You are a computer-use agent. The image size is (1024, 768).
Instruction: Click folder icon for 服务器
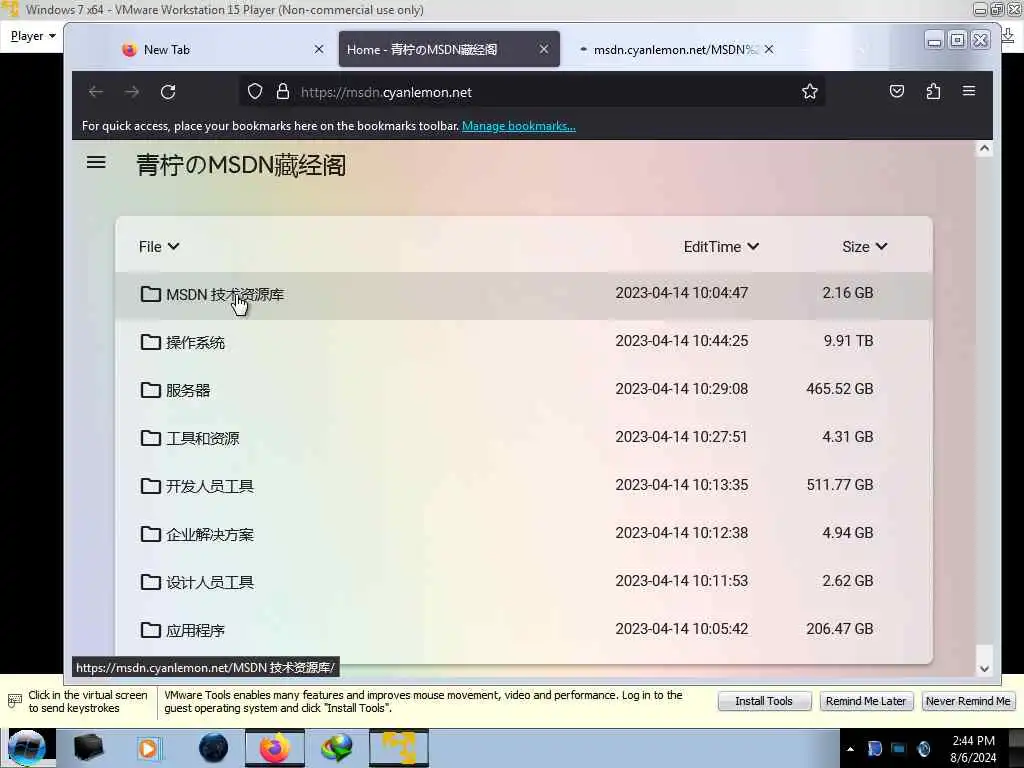pyautogui.click(x=150, y=390)
